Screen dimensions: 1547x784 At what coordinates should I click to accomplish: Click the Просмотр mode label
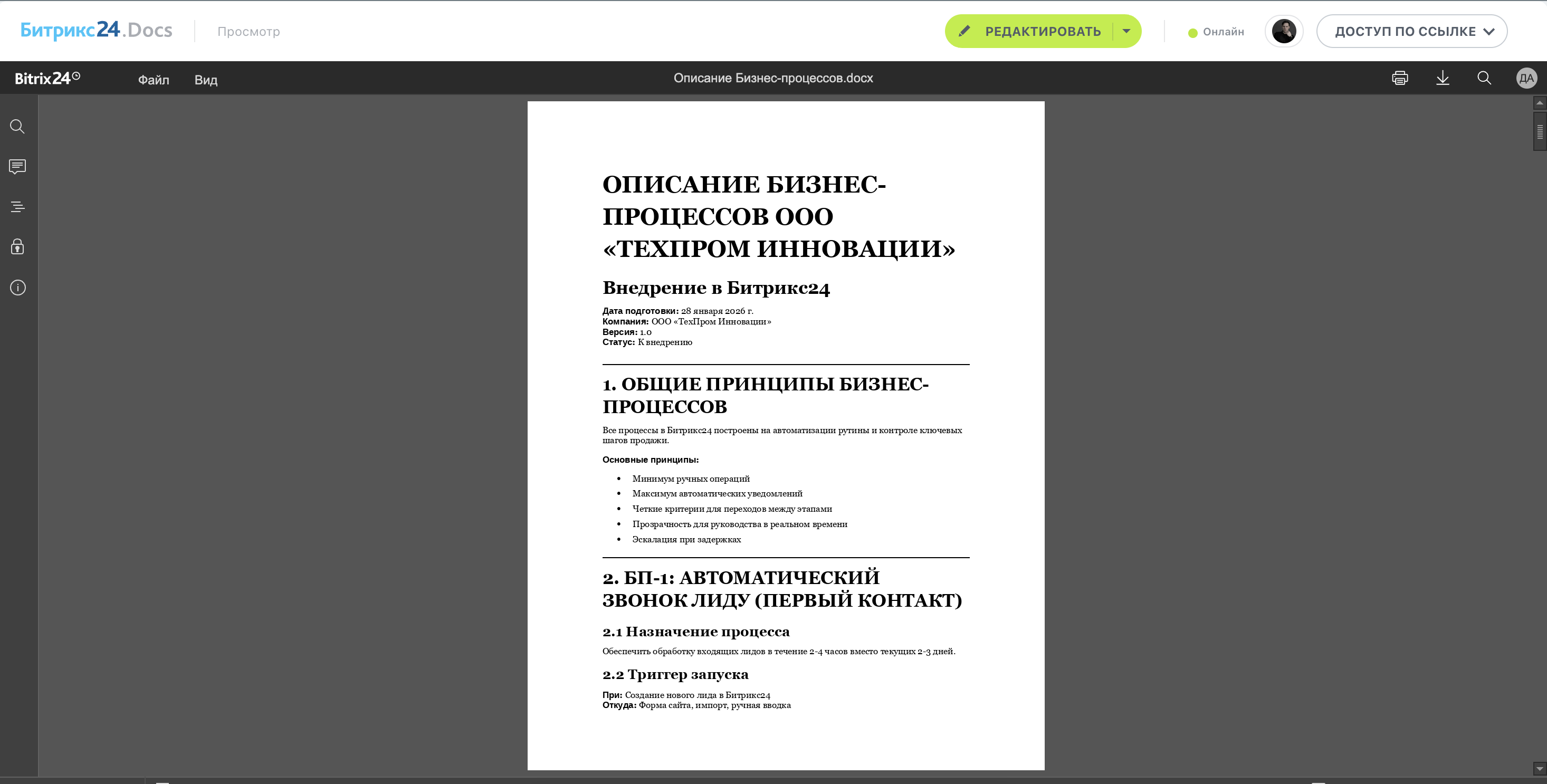pyautogui.click(x=249, y=32)
